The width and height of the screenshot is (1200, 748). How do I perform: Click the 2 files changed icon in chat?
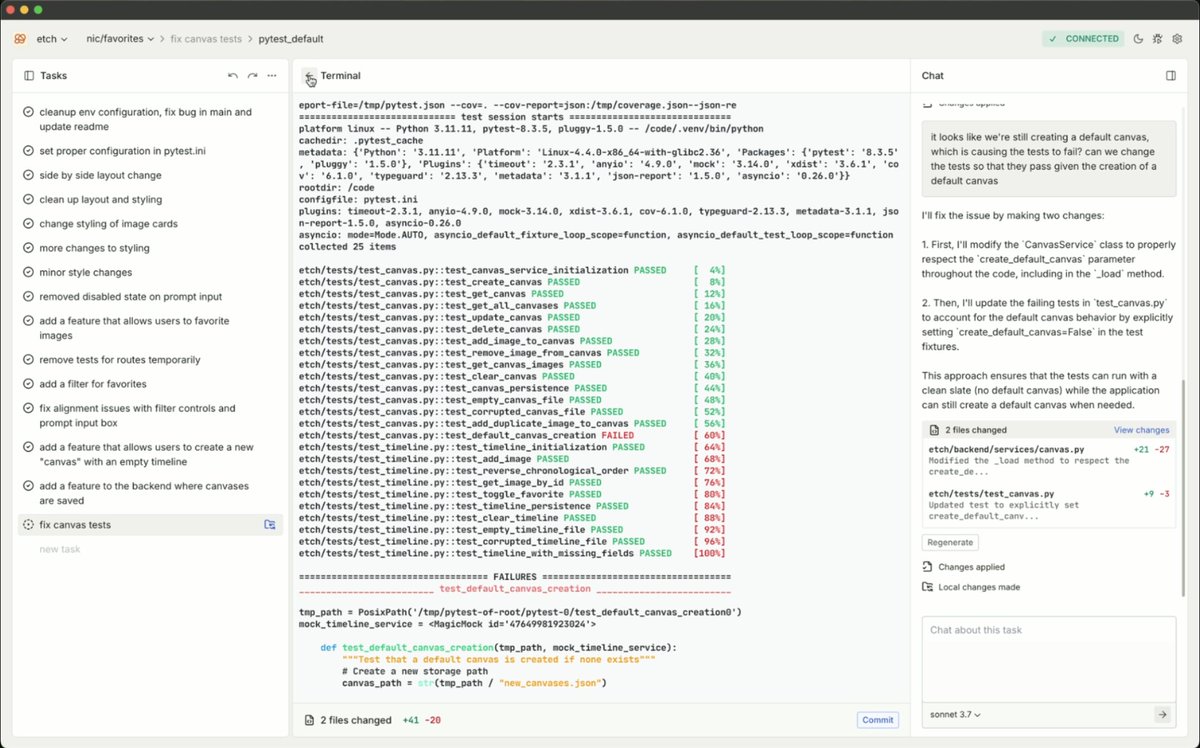[x=934, y=430]
